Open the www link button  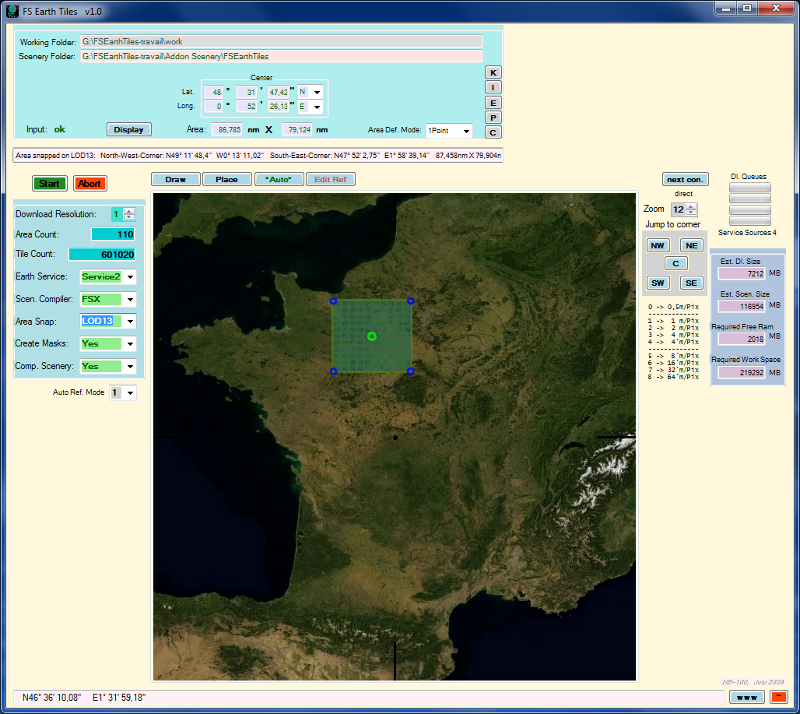746,697
